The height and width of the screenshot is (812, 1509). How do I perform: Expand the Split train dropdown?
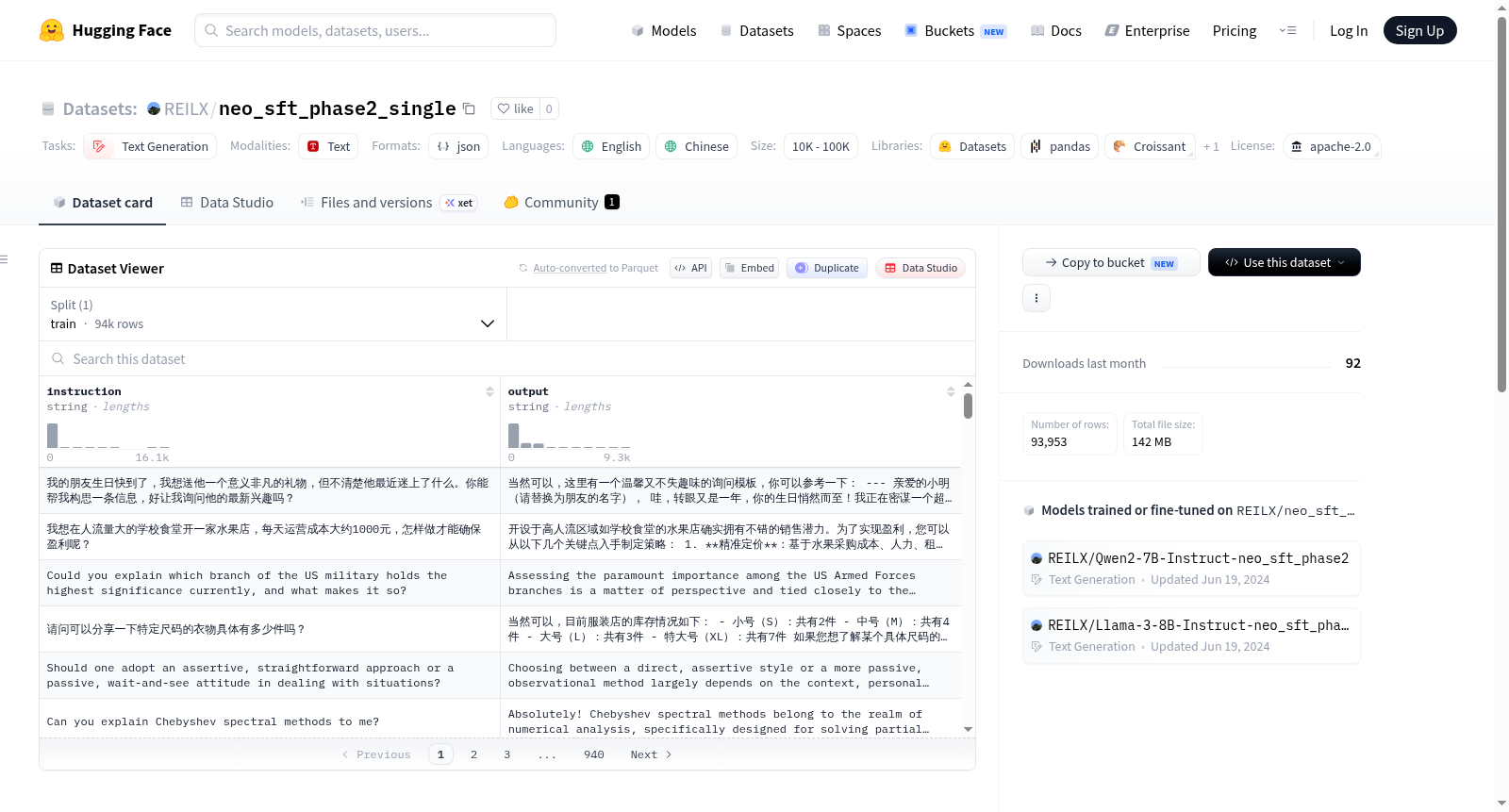(273, 314)
